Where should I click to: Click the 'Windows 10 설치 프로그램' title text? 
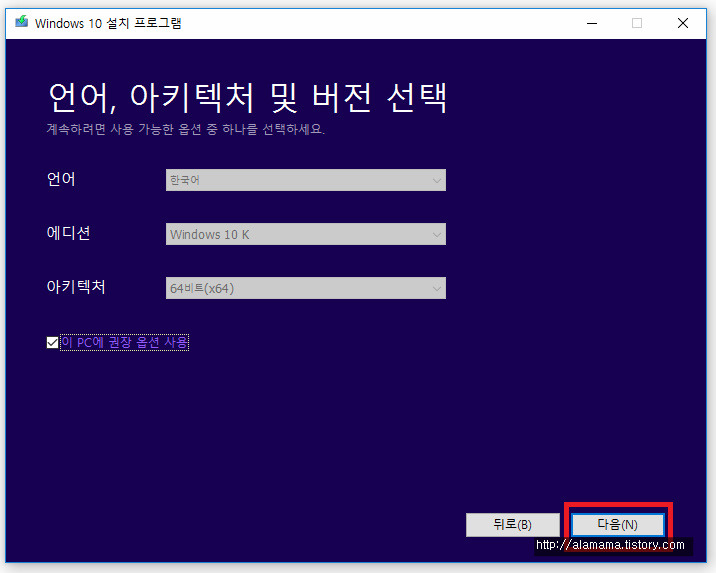coord(108,23)
